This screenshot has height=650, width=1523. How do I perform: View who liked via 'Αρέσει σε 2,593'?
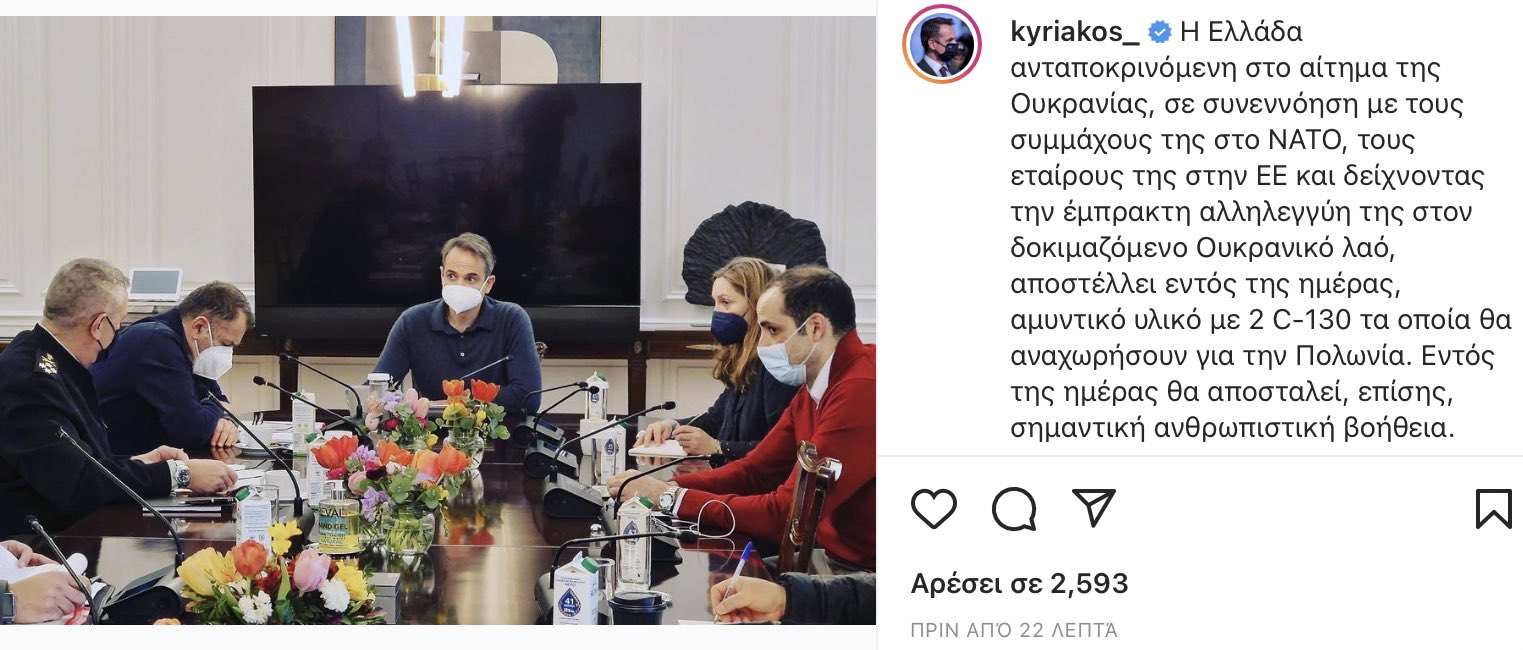coord(1019,584)
